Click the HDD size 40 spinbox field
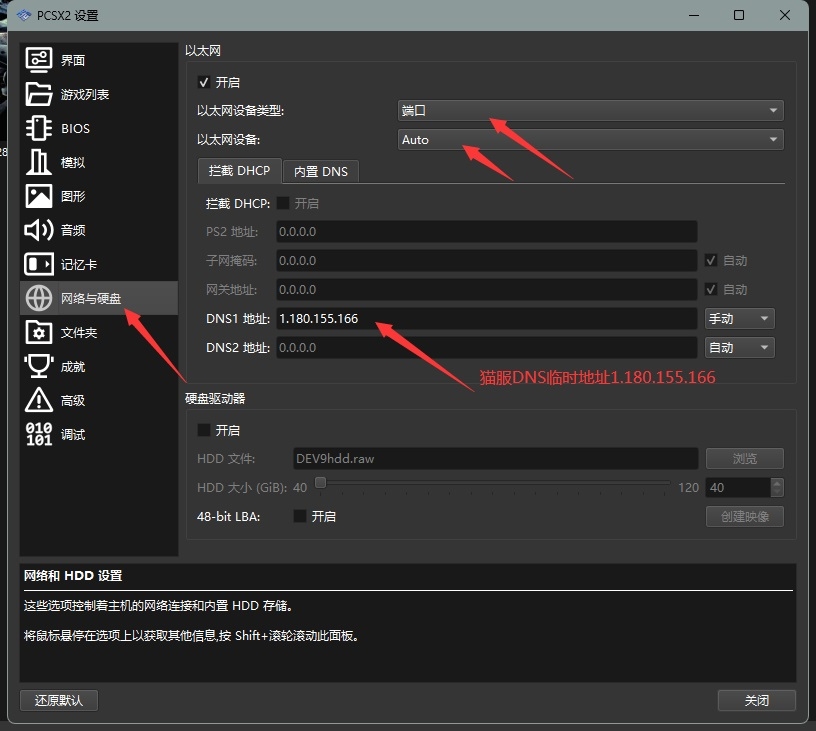Image resolution: width=816 pixels, height=731 pixels. 738,488
